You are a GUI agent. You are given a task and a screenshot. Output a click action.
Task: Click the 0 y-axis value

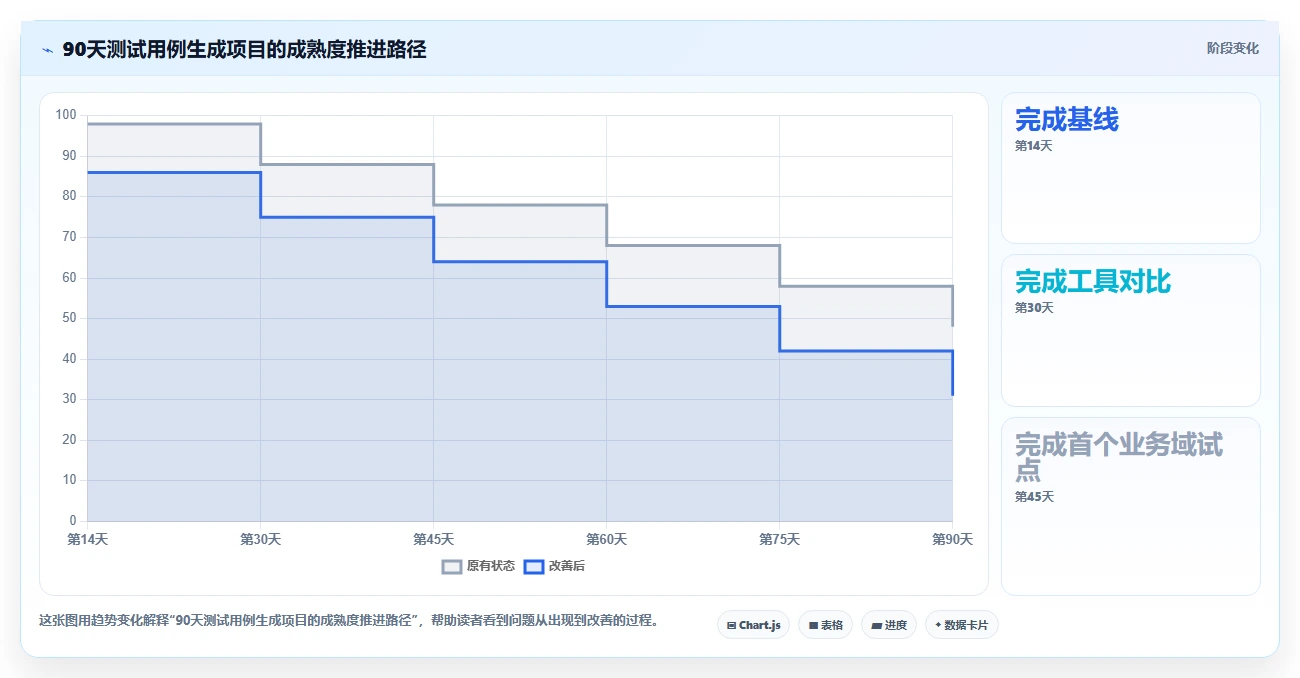pyautogui.click(x=73, y=520)
